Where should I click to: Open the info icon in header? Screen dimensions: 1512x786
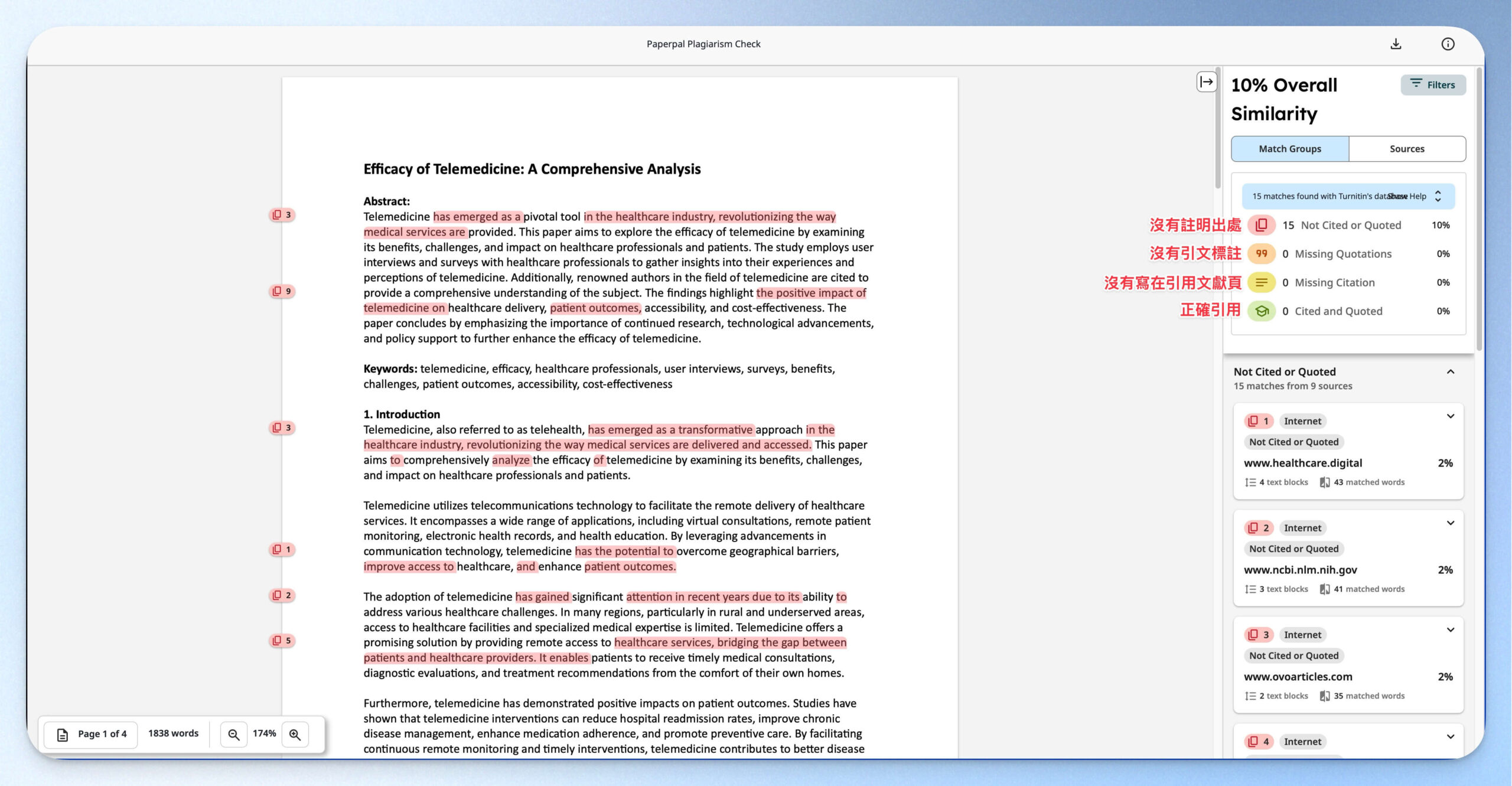pos(1448,44)
